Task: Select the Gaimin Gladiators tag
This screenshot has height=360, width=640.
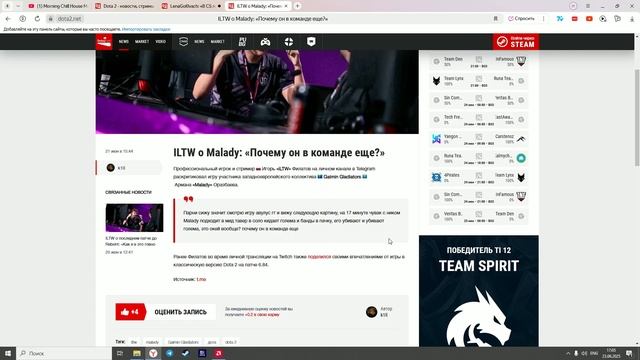Action: point(183,342)
